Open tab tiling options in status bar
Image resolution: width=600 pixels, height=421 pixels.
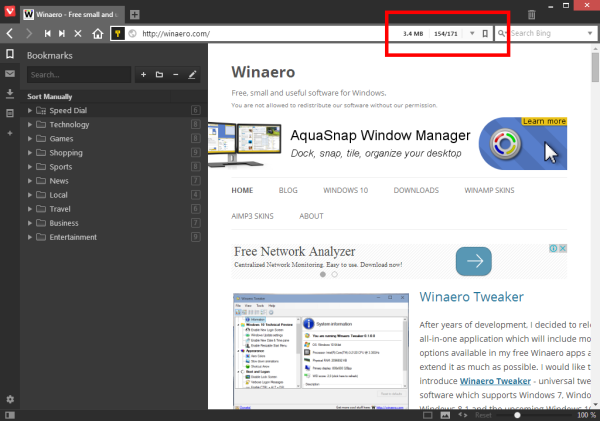point(428,415)
